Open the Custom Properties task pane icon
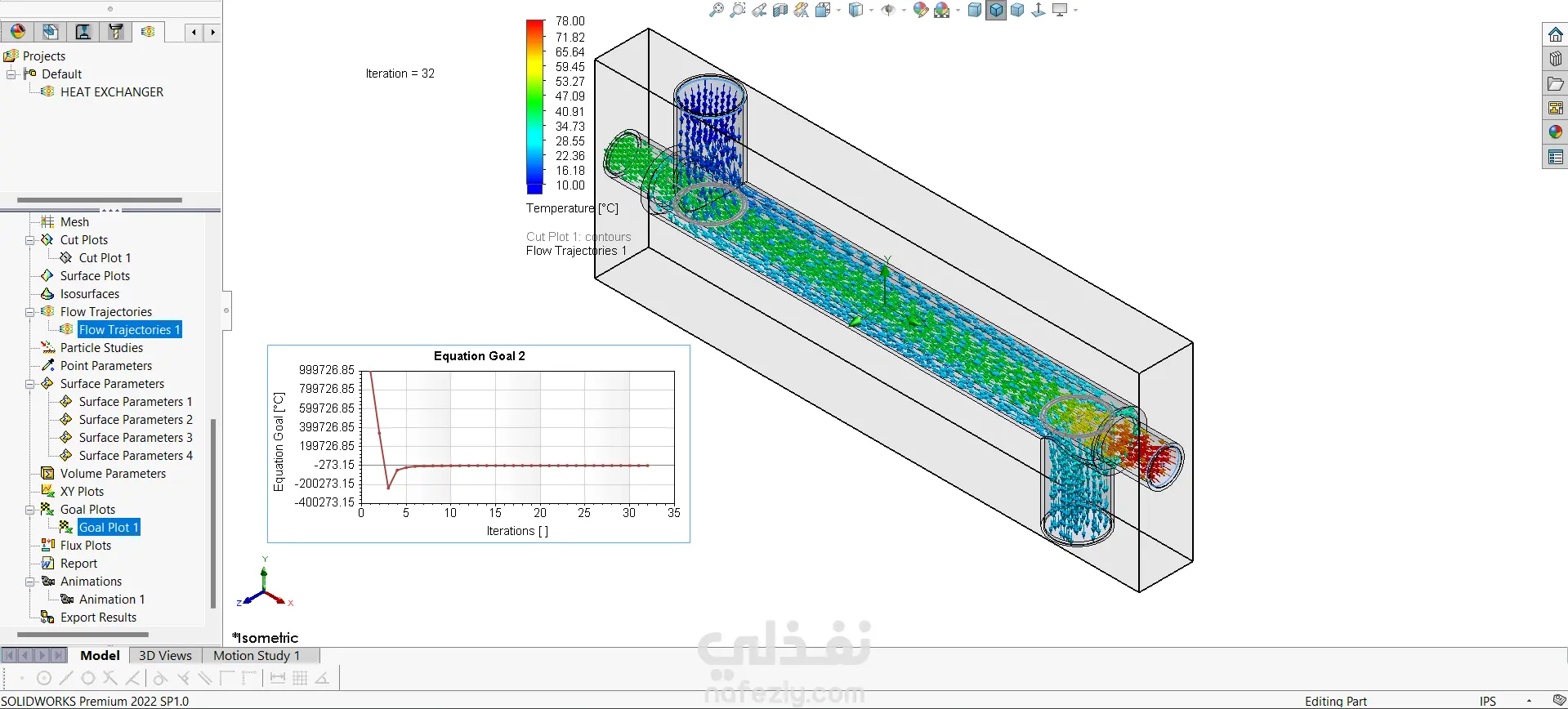The image size is (1568, 709). pyautogui.click(x=1556, y=157)
